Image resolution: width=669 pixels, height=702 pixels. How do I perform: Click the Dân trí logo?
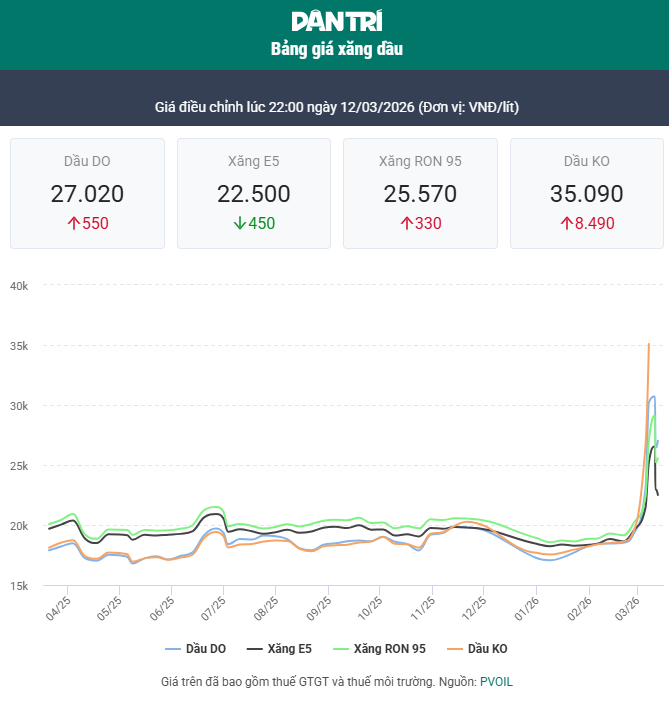(336, 20)
